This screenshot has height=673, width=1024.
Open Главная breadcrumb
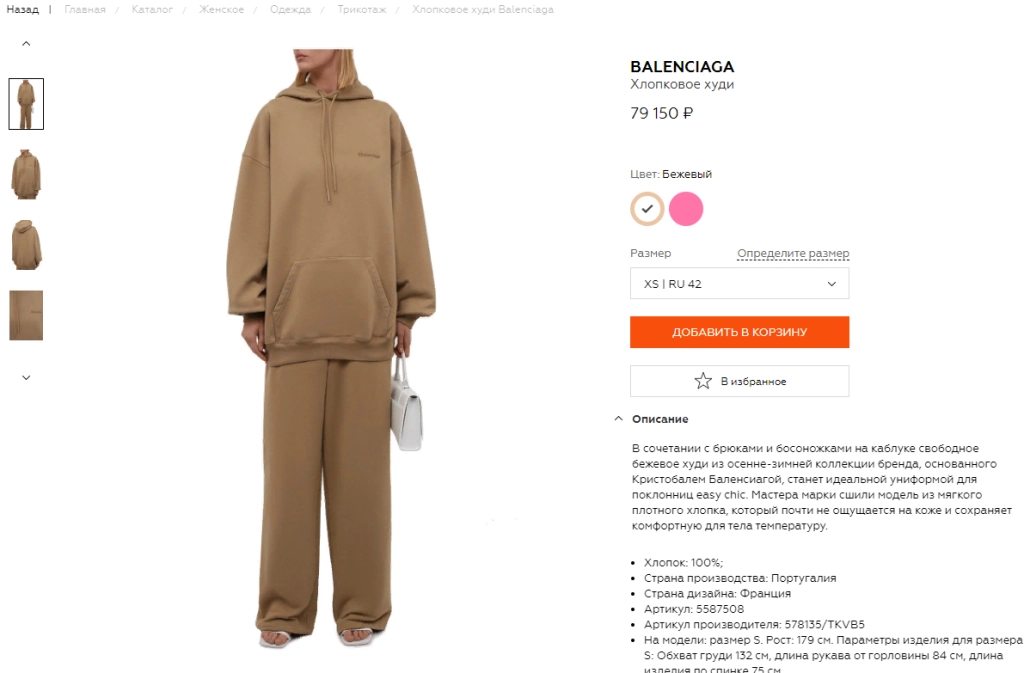coord(85,10)
